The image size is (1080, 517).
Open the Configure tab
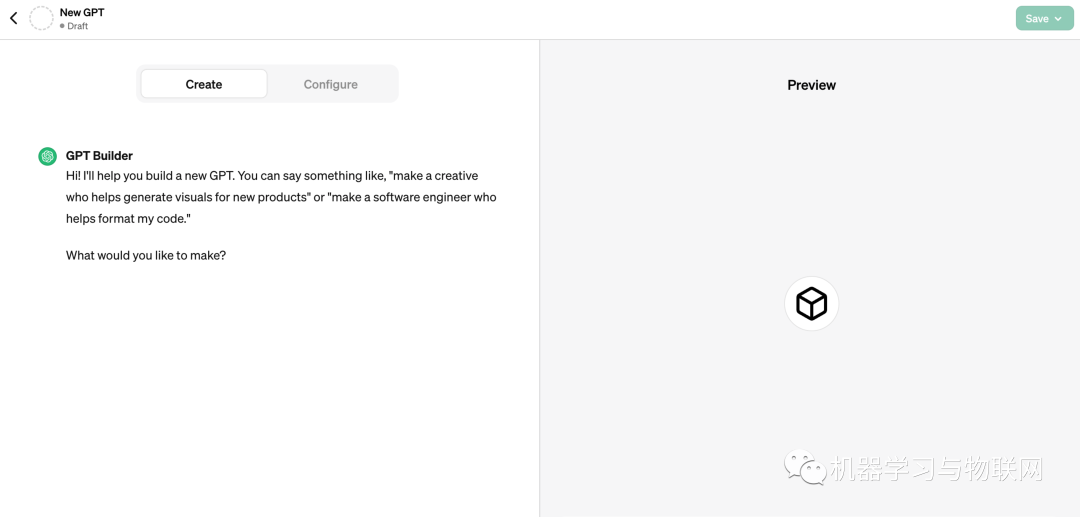(331, 84)
